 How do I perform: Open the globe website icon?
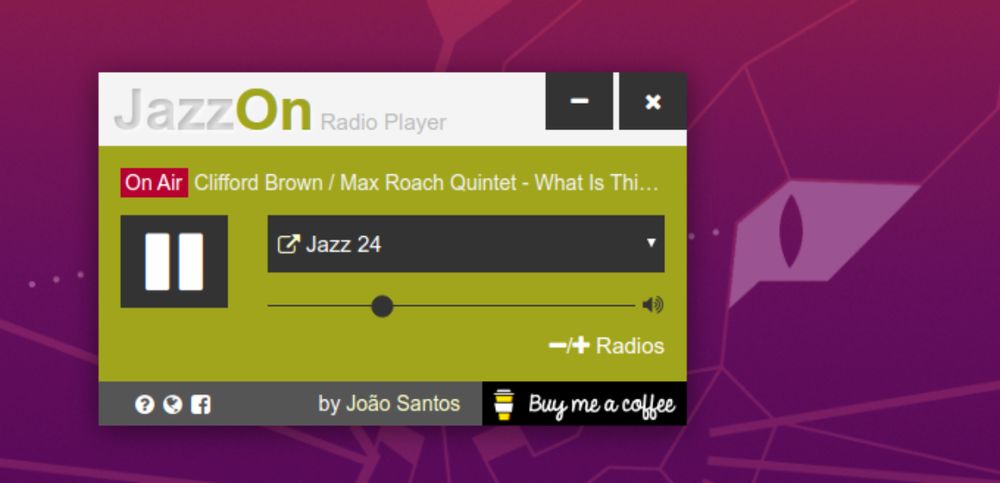[172, 405]
